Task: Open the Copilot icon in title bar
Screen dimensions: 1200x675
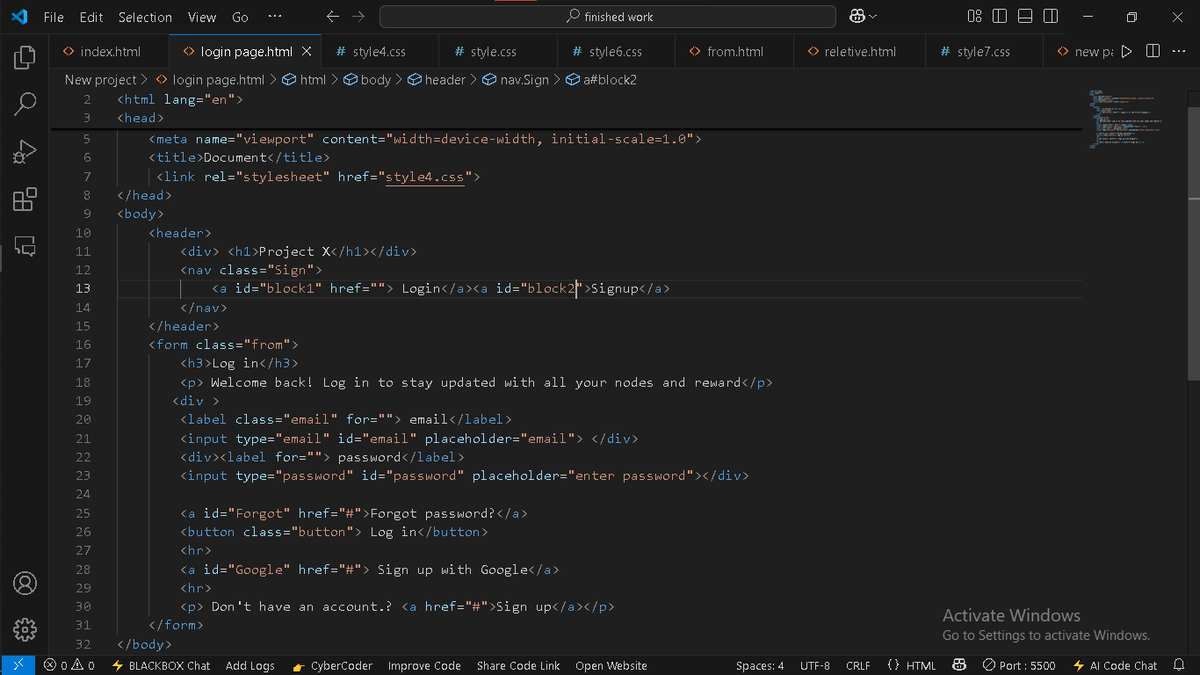Action: click(857, 17)
